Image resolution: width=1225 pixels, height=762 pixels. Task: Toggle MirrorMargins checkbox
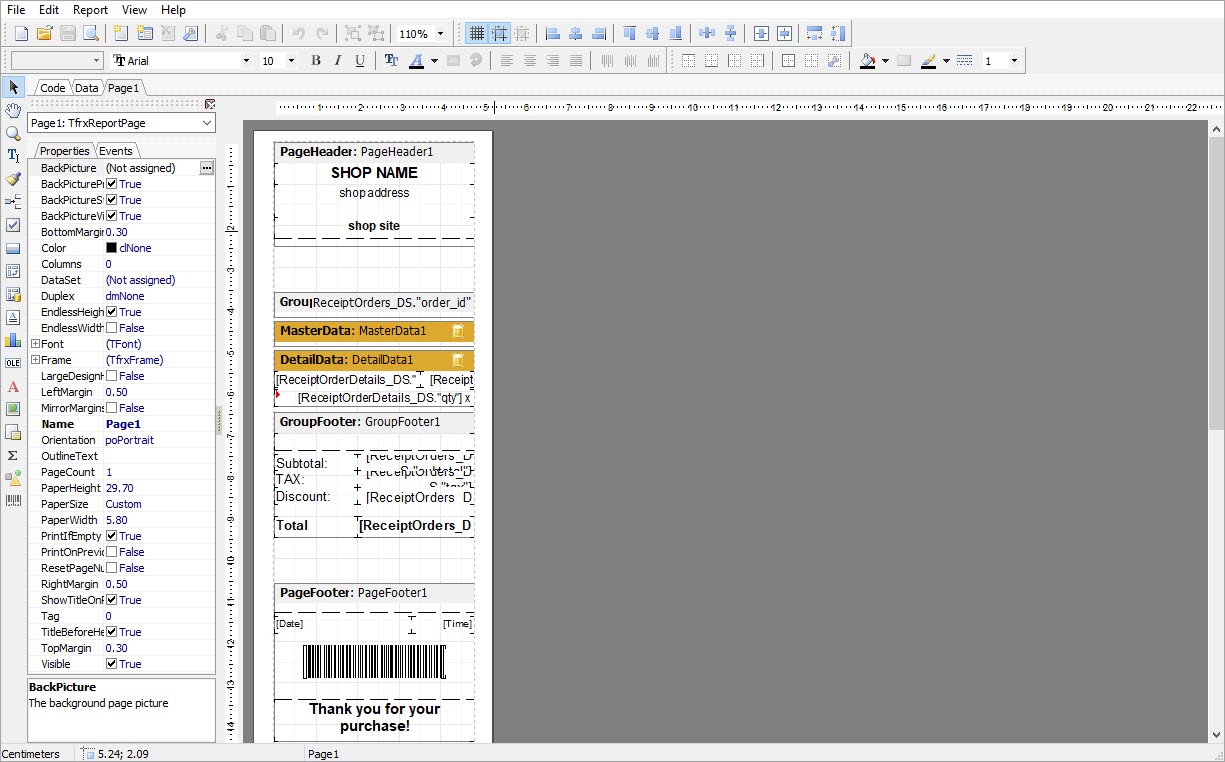coord(112,408)
